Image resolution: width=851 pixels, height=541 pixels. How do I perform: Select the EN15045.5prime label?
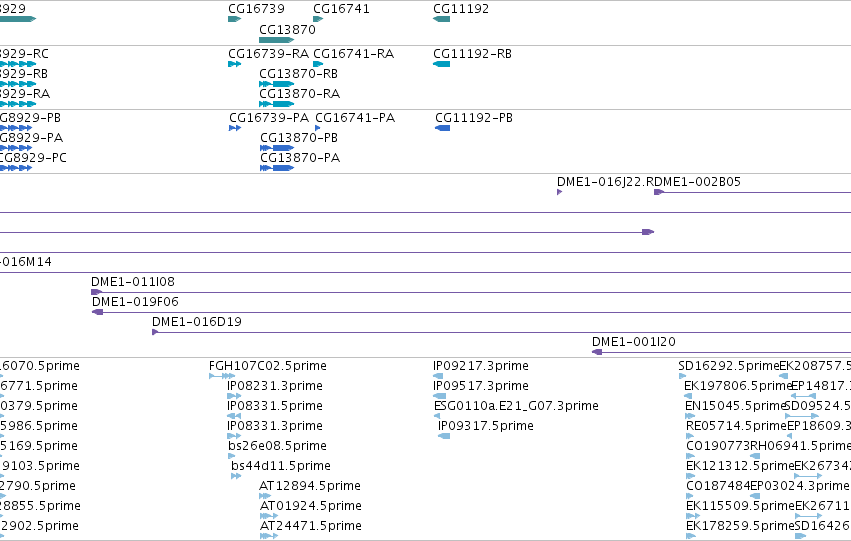(x=736, y=406)
